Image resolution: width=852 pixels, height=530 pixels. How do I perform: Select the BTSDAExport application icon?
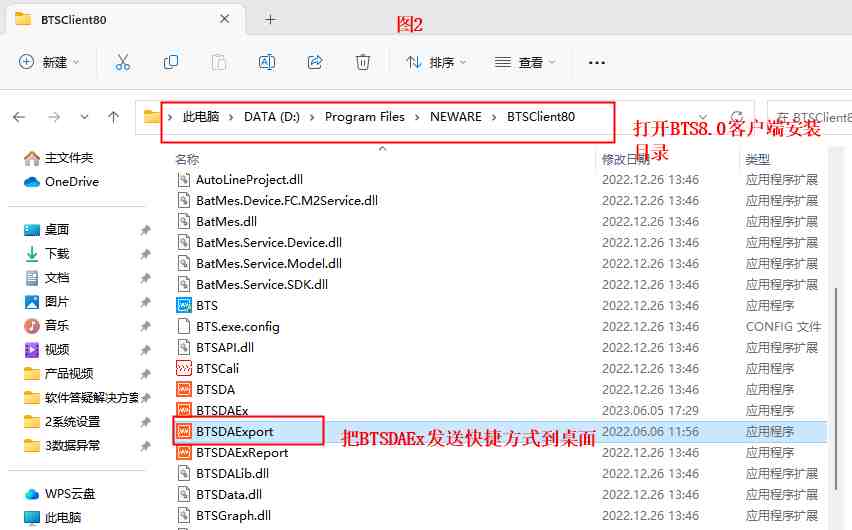click(184, 432)
